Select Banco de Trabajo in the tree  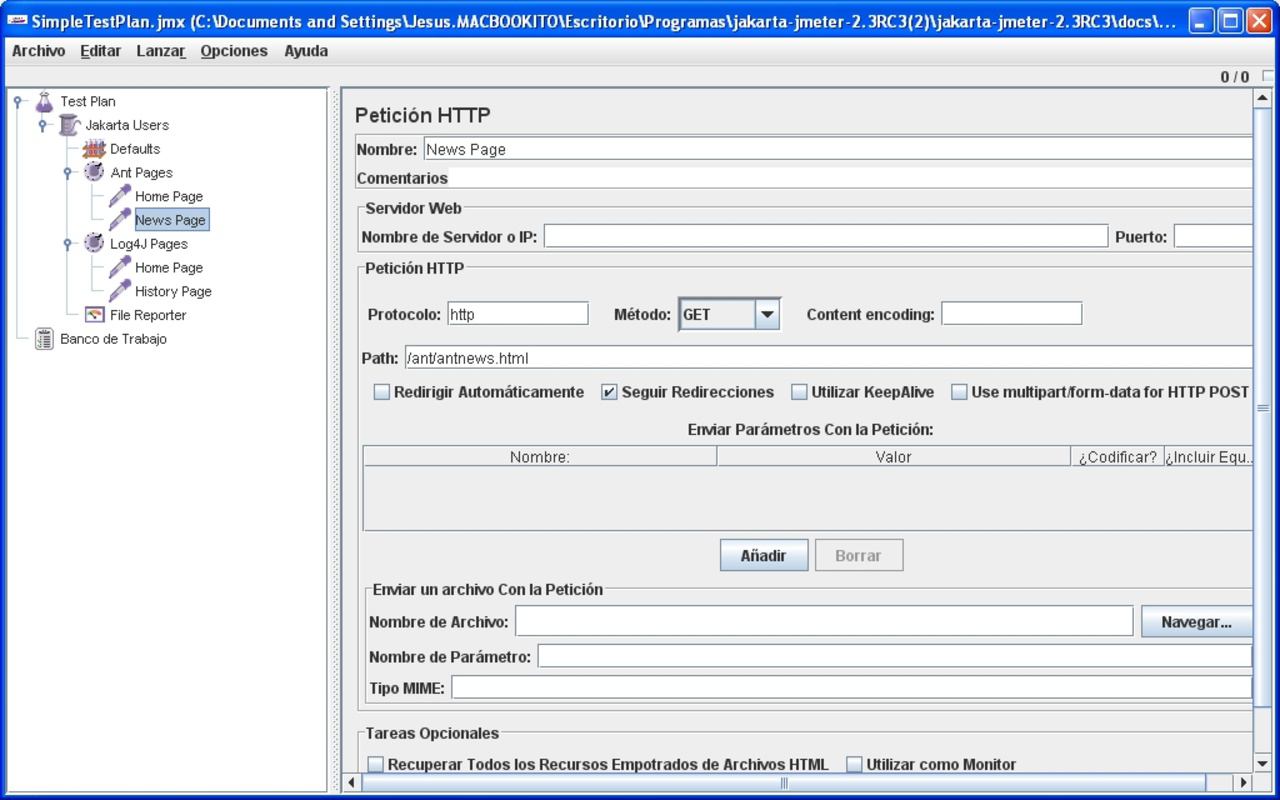coord(113,339)
